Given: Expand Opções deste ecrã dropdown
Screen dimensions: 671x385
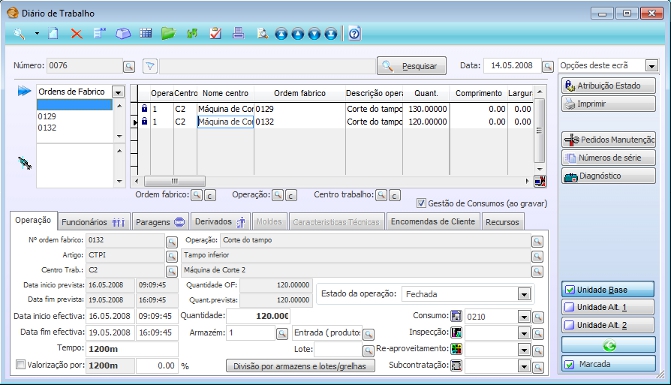Looking at the screenshot, I should pyautogui.click(x=651, y=66).
